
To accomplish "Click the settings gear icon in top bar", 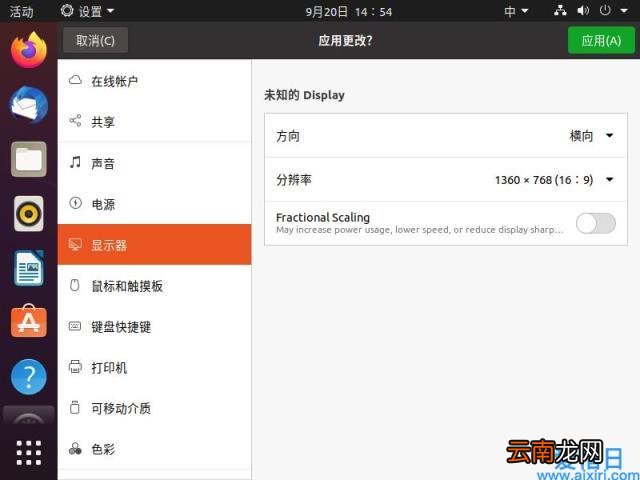I will coord(67,11).
